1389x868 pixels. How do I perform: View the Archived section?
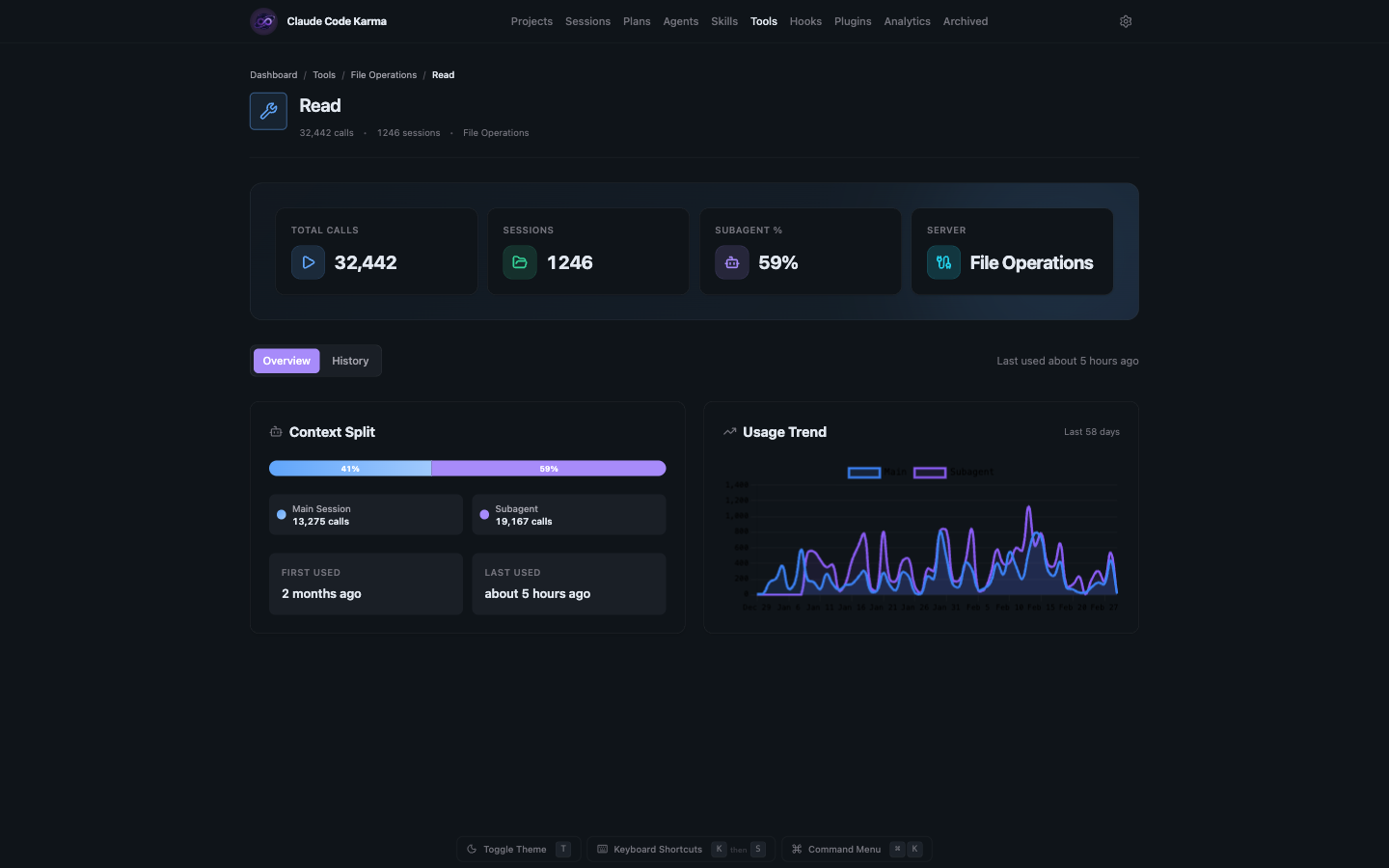(966, 21)
